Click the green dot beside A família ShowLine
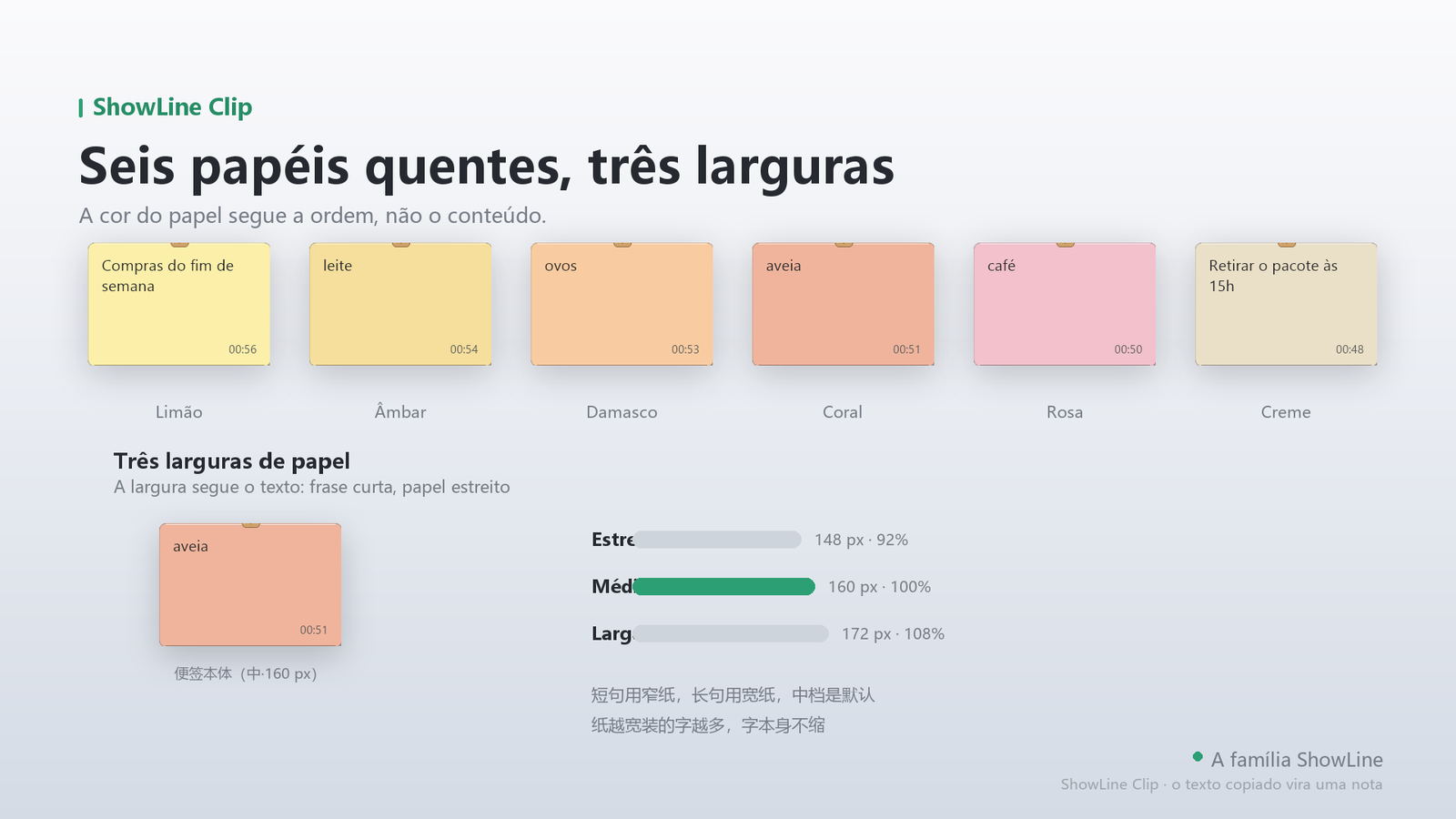Viewport: 1456px width, 819px height. click(x=1198, y=756)
